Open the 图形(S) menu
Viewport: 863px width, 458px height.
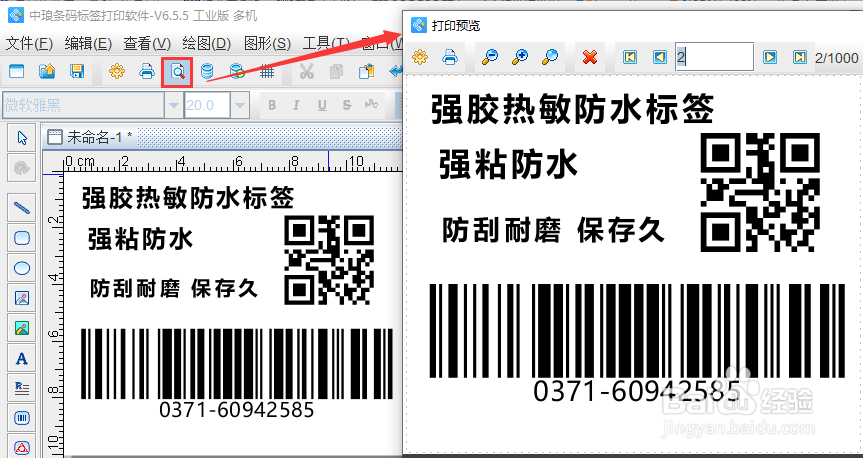pos(267,43)
